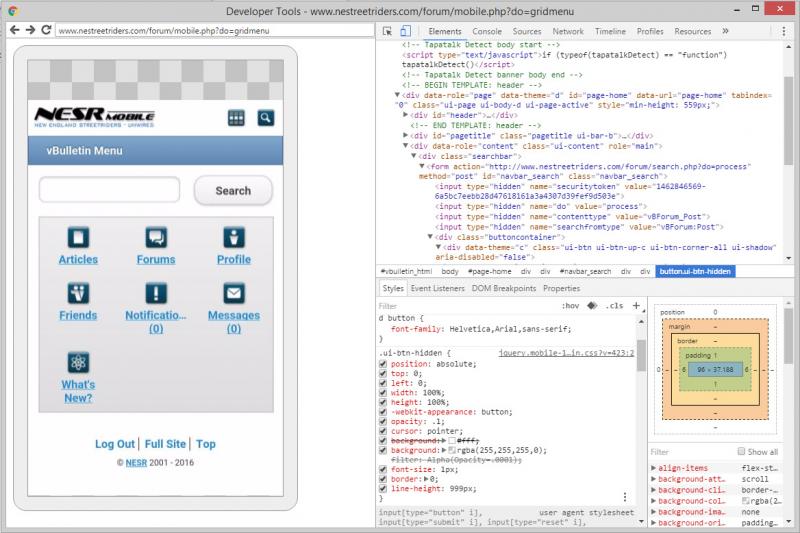Click the Forums speech bubble icon
Image resolution: width=800 pixels, height=533 pixels.
156,238
